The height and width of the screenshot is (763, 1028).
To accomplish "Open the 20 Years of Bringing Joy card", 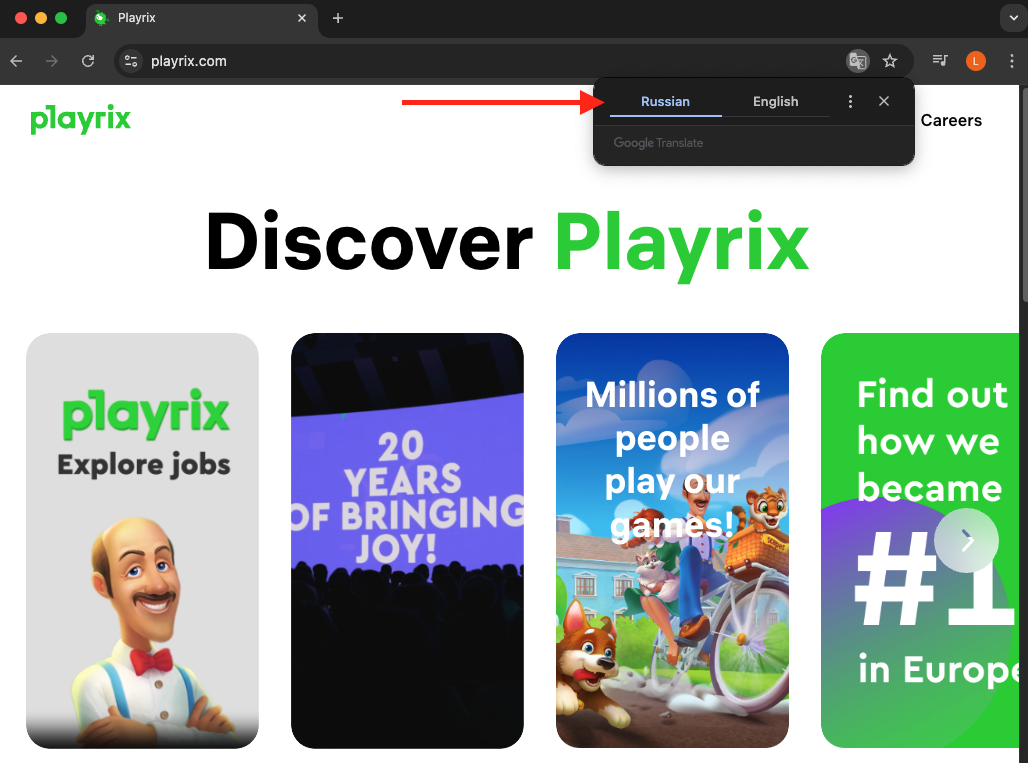I will 407,541.
